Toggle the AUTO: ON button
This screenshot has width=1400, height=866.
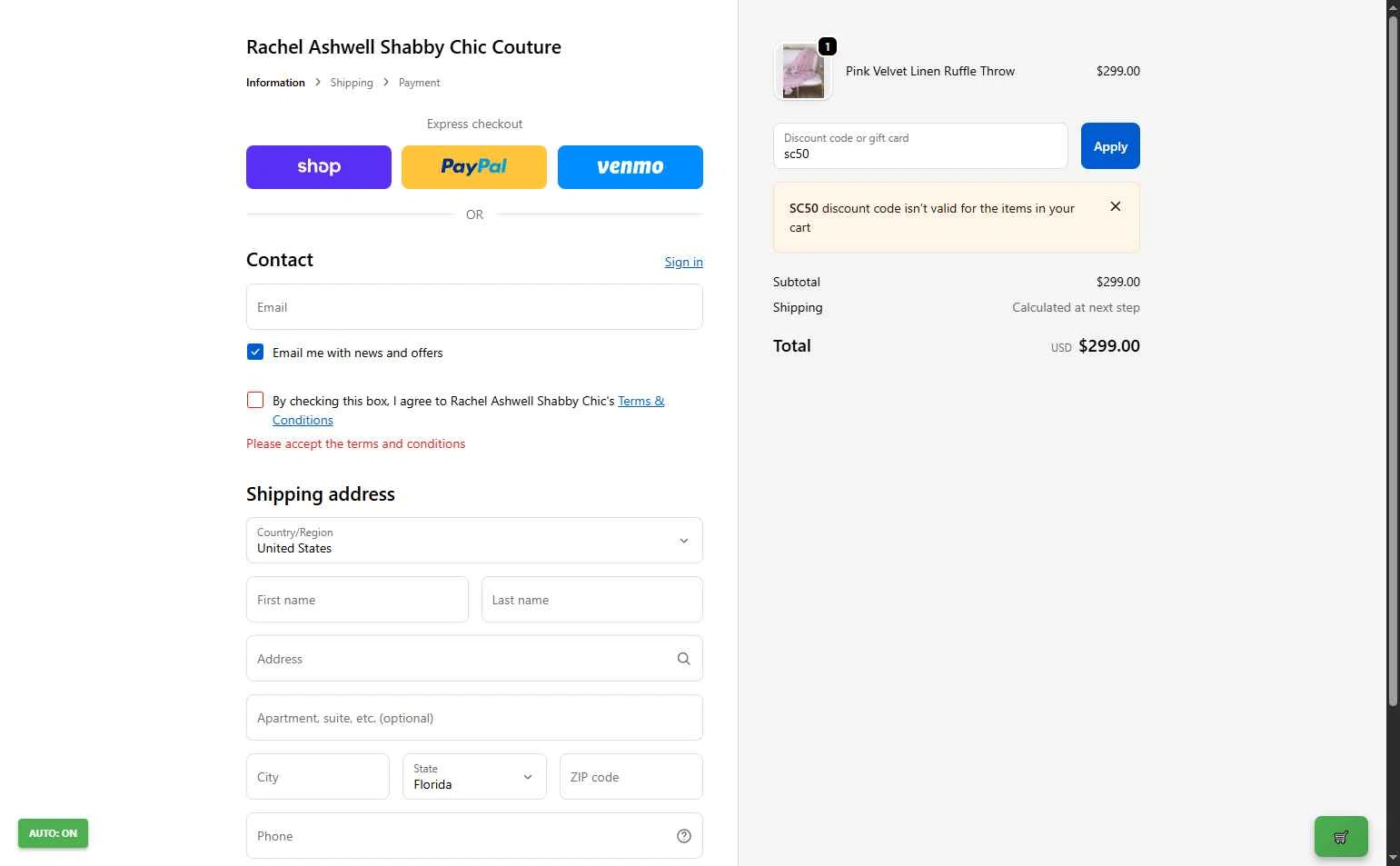[53, 833]
